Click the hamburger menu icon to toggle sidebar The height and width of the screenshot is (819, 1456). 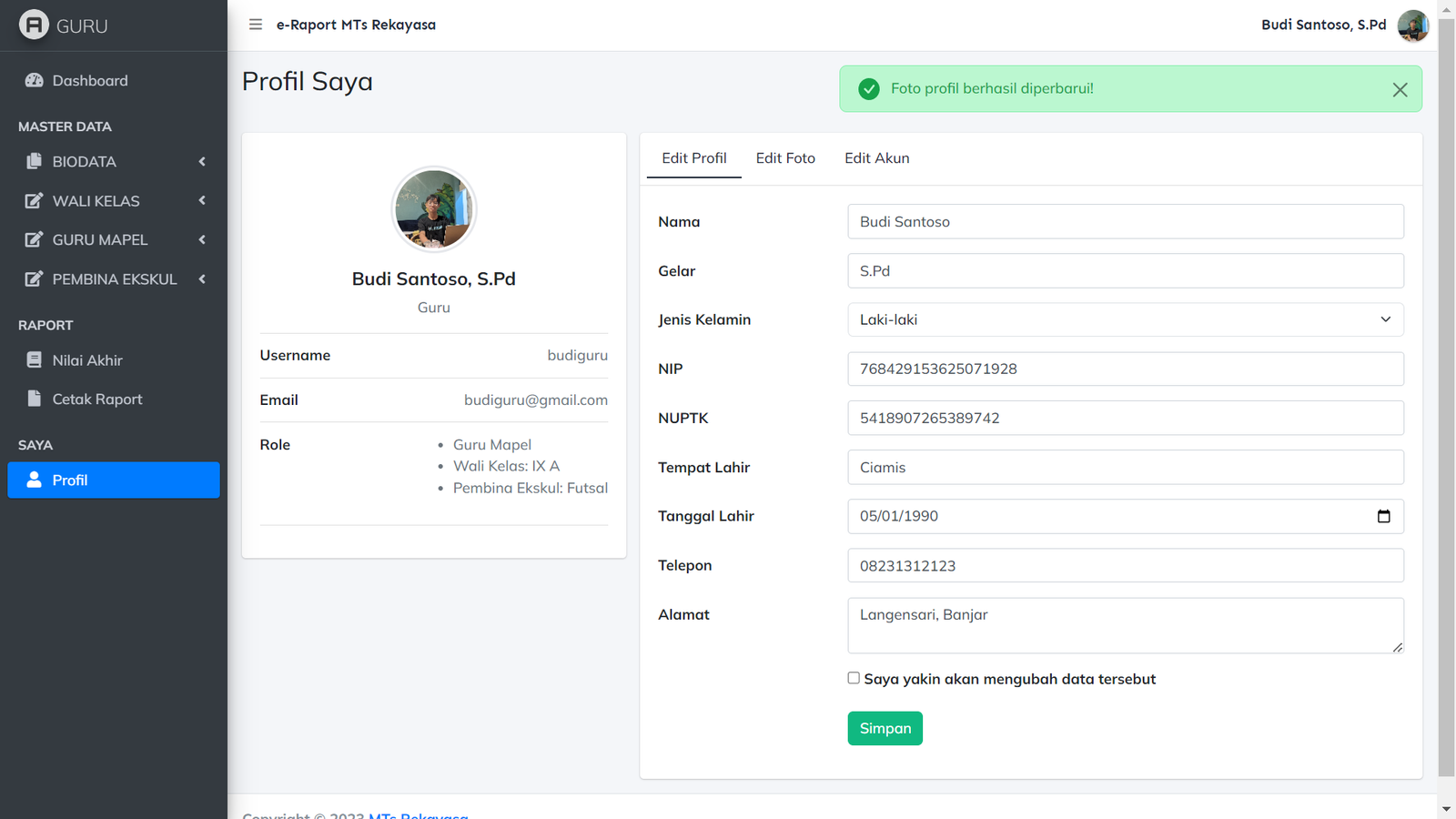point(256,25)
